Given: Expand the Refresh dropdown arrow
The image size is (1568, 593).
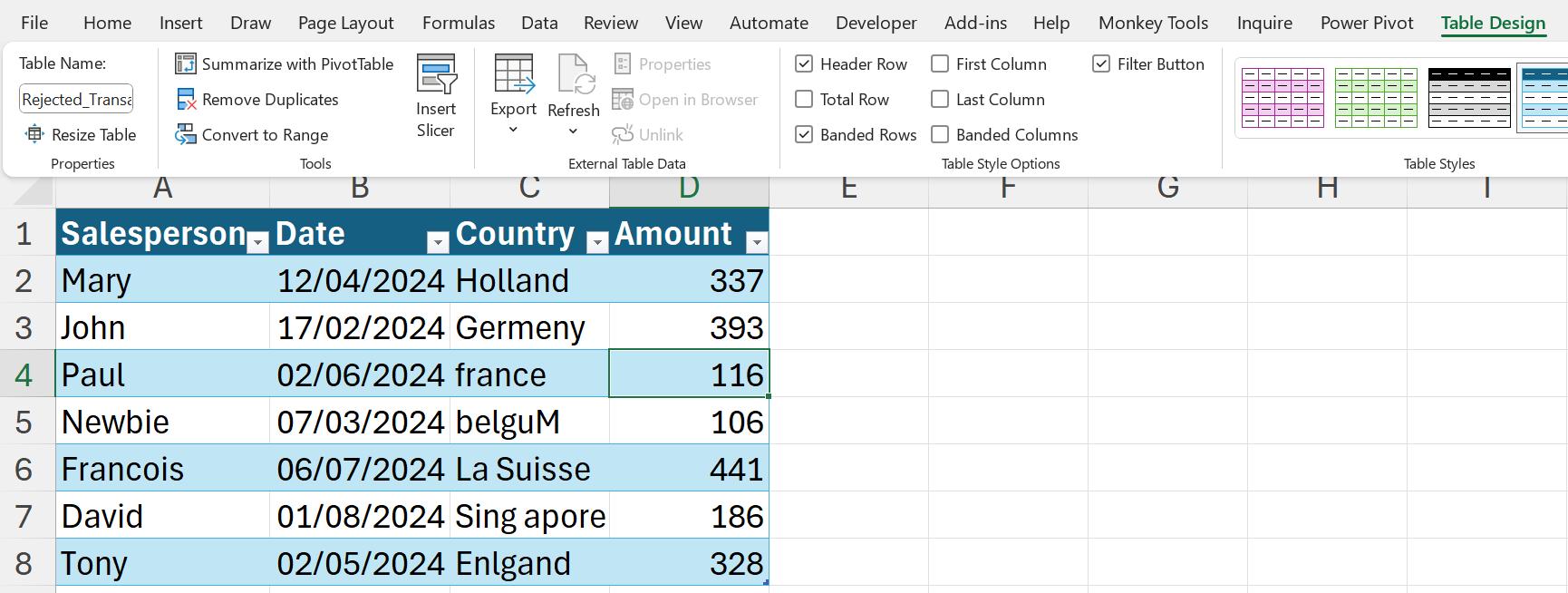Looking at the screenshot, I should tap(574, 131).
